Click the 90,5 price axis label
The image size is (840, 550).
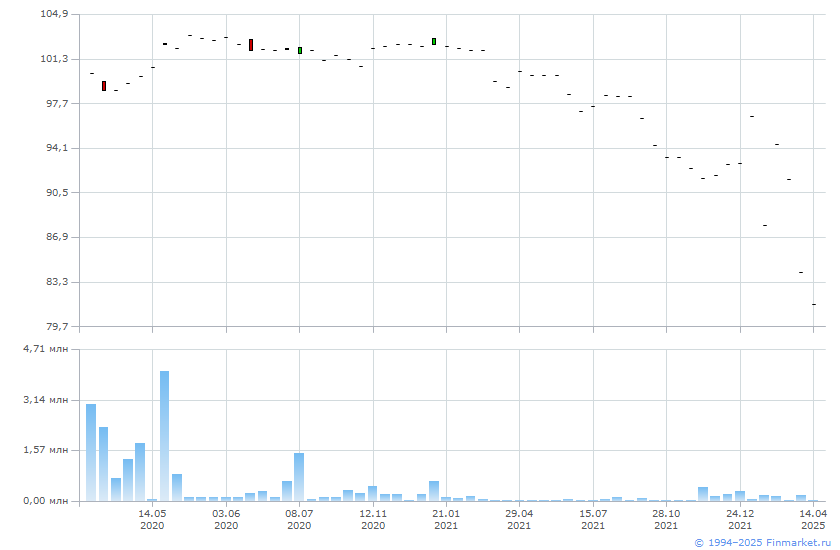pos(57,192)
